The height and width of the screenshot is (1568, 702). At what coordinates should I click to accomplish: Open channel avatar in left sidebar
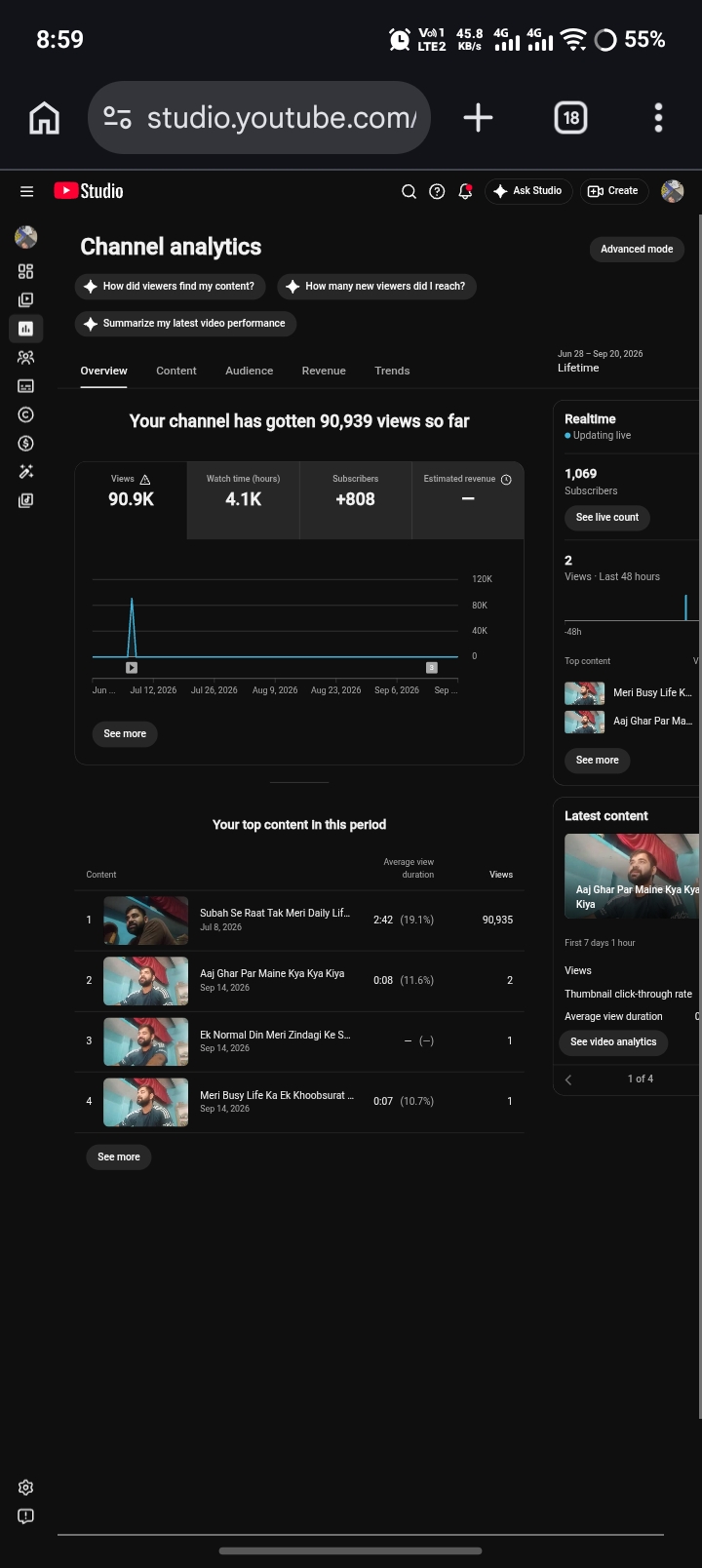pos(26,237)
